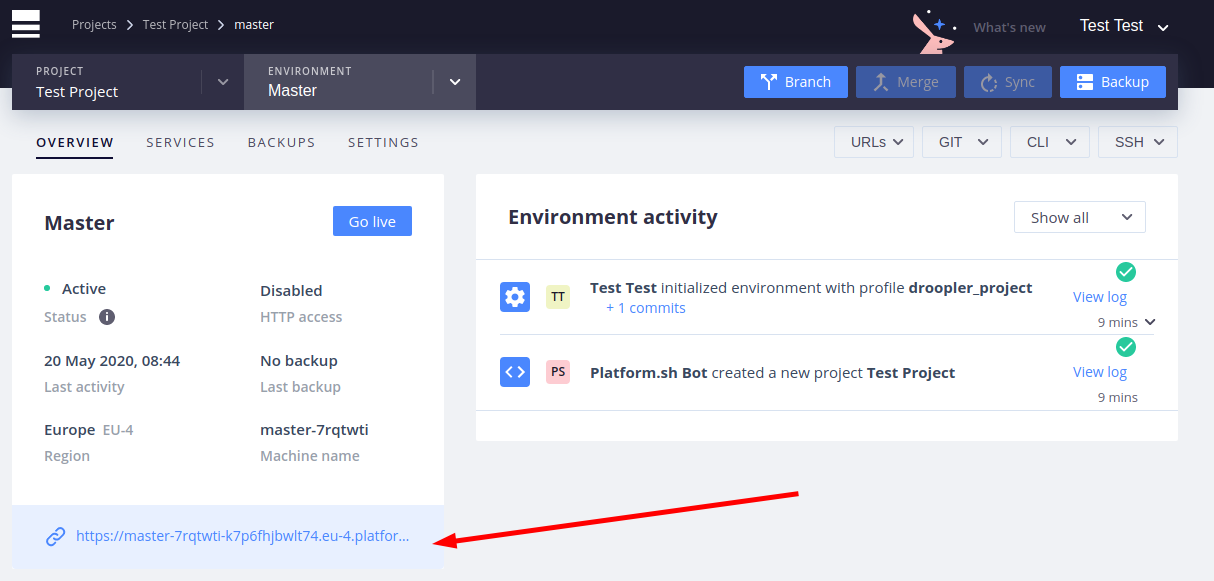Click Test Project in the breadcrumb
Viewport: 1214px width, 581px height.
click(175, 24)
